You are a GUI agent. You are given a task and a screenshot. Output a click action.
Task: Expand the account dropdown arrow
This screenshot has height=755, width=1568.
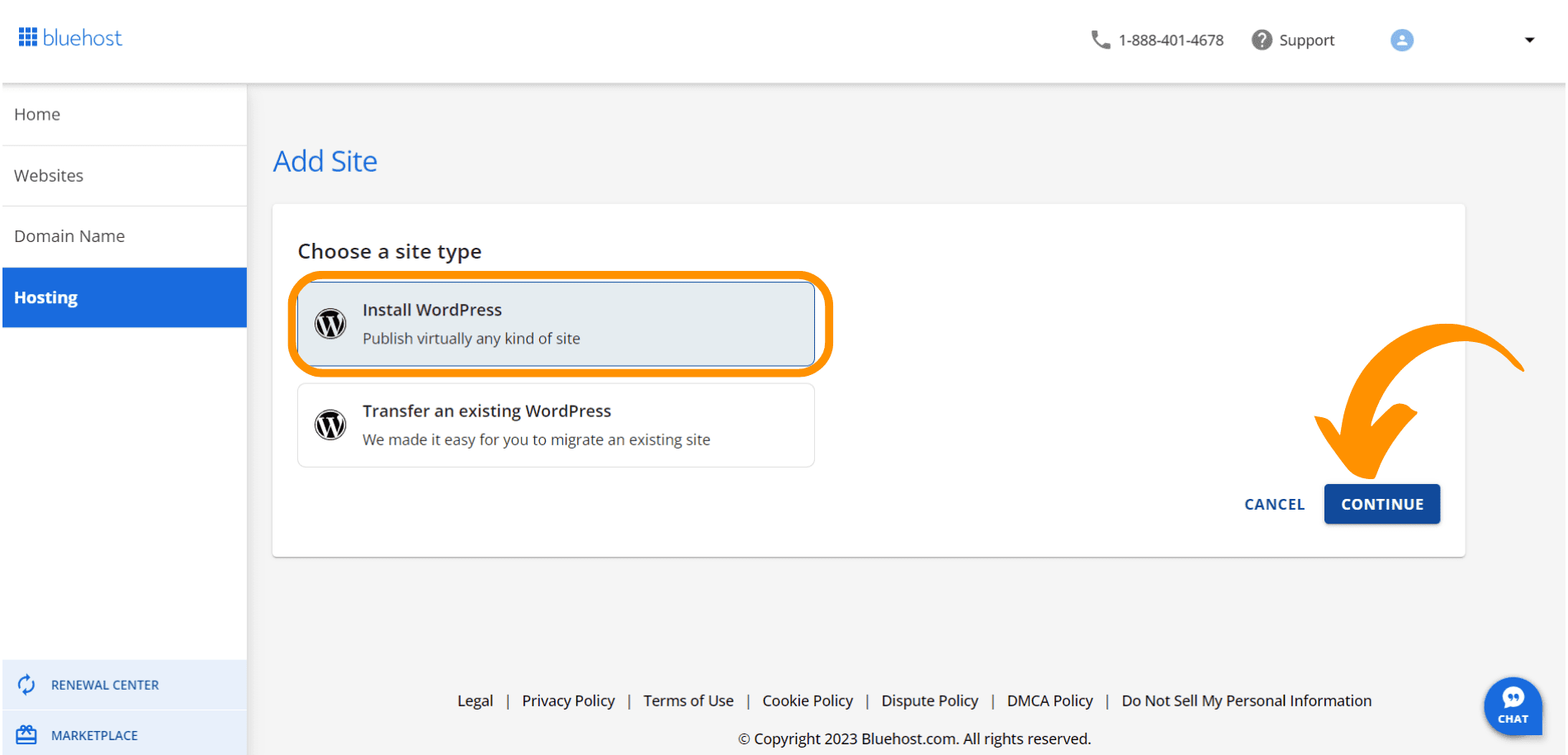tap(1529, 40)
